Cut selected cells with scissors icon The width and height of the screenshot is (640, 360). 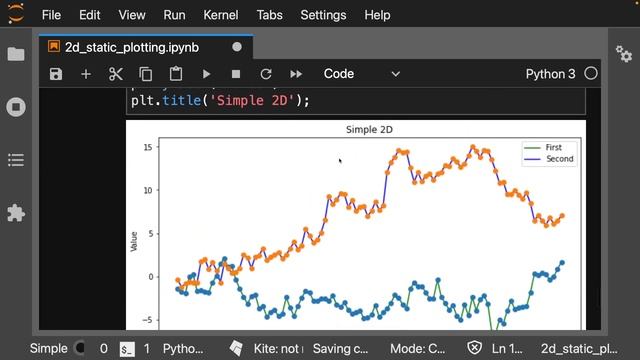[116, 74]
